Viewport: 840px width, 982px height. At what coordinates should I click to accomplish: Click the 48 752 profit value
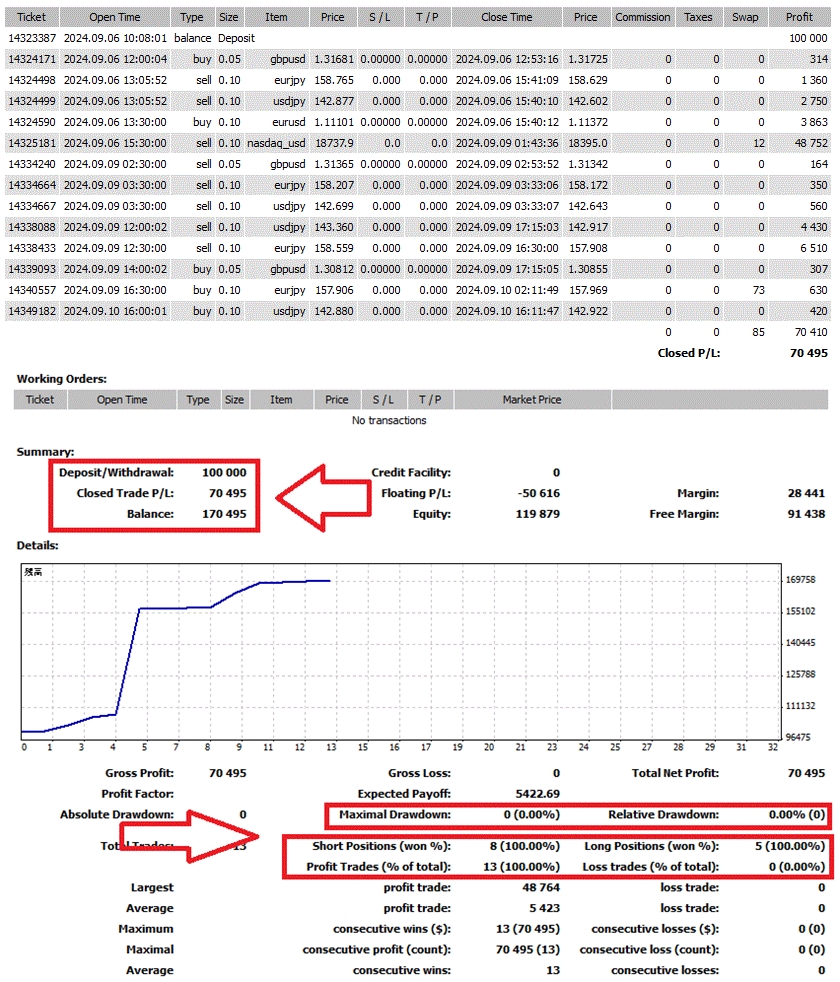point(811,143)
